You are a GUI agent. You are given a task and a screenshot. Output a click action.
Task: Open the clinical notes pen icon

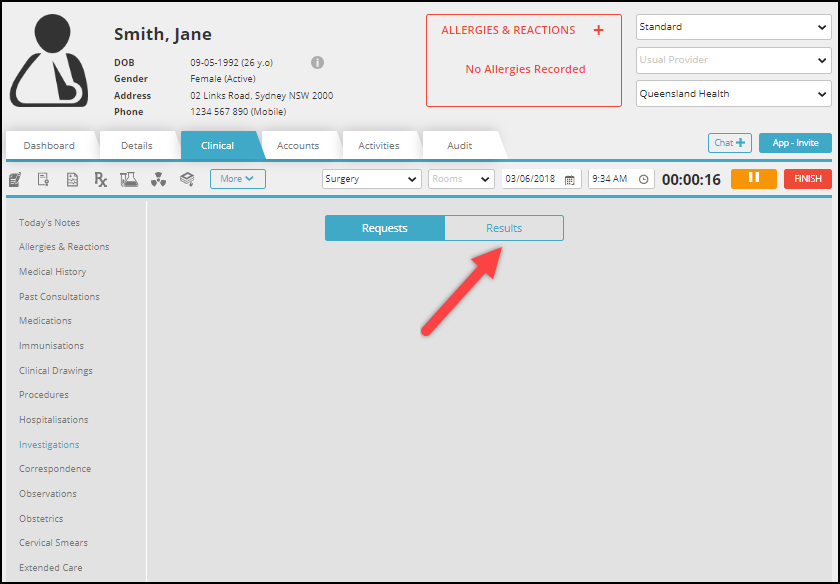[x=15, y=179]
